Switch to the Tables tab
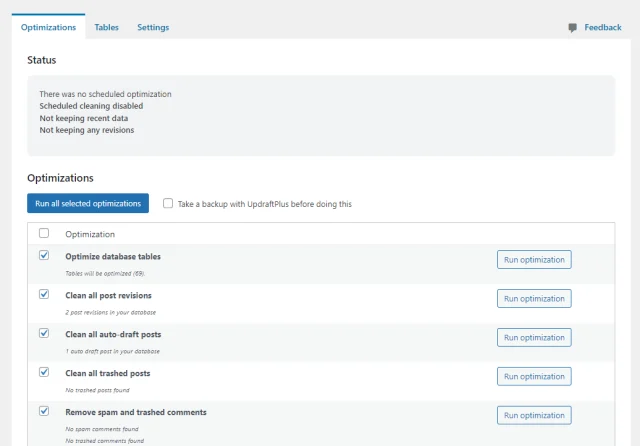Viewport: 640px width, 446px height. [106, 28]
